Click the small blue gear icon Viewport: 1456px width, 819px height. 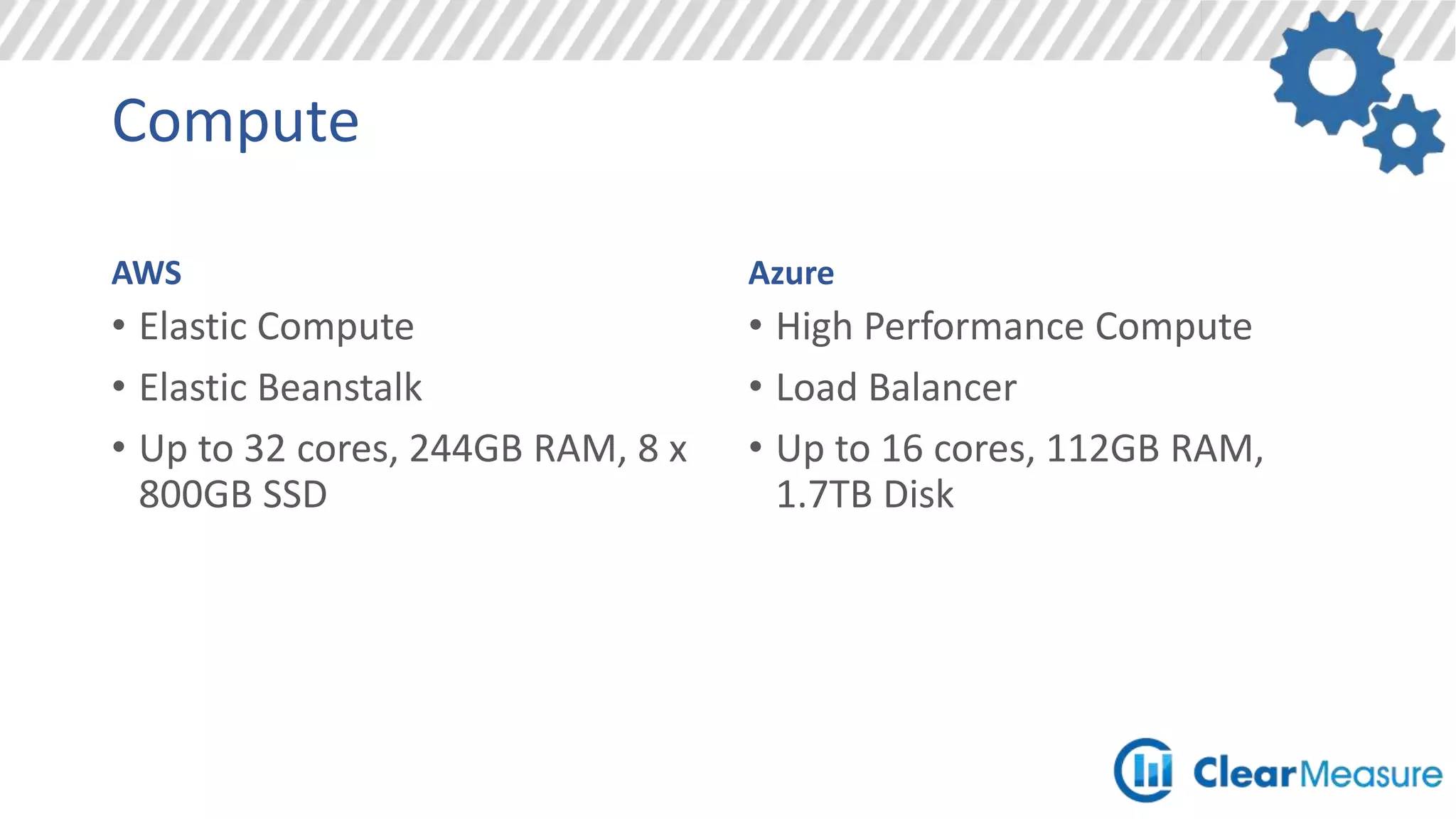1403,136
